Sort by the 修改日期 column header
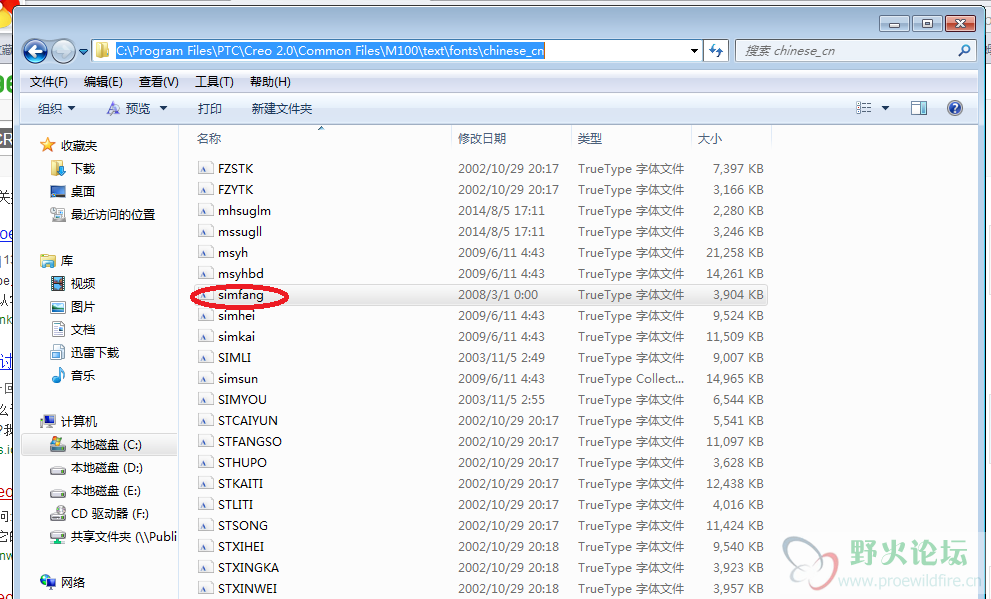 tap(482, 138)
